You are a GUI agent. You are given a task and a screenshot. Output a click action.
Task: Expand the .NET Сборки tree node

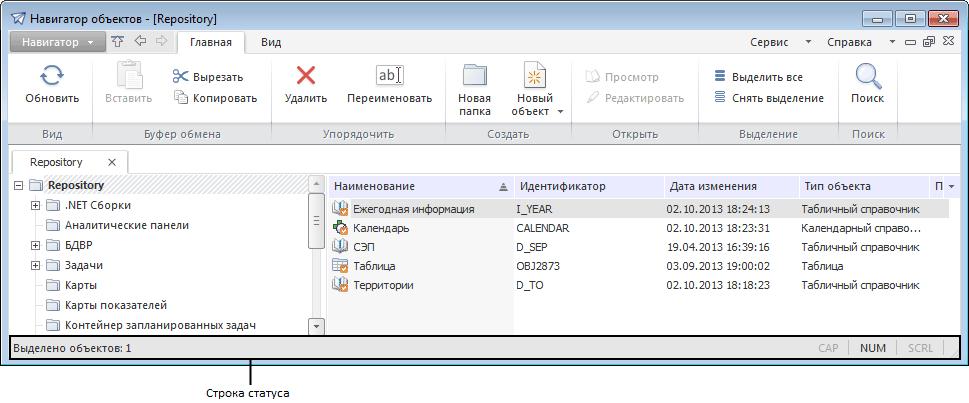36,205
